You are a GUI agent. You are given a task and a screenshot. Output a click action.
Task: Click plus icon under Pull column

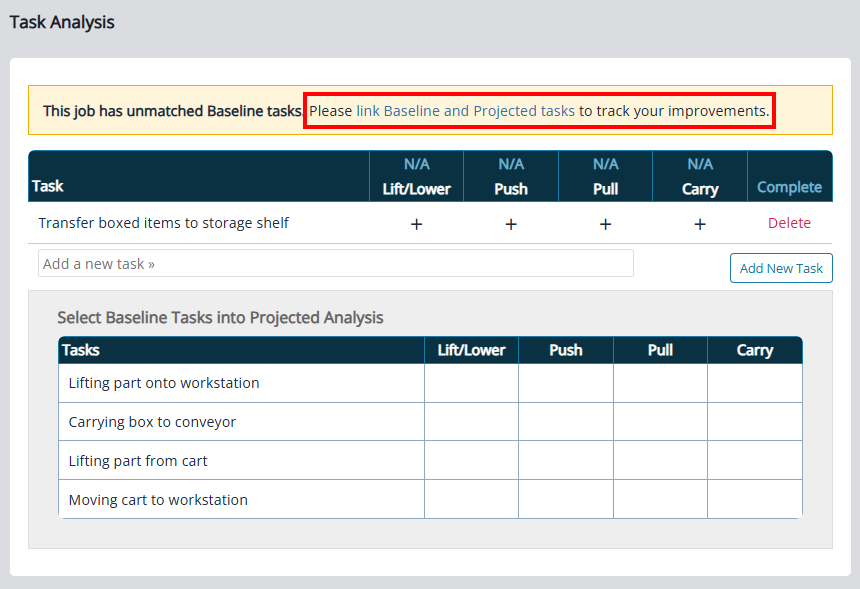click(605, 224)
